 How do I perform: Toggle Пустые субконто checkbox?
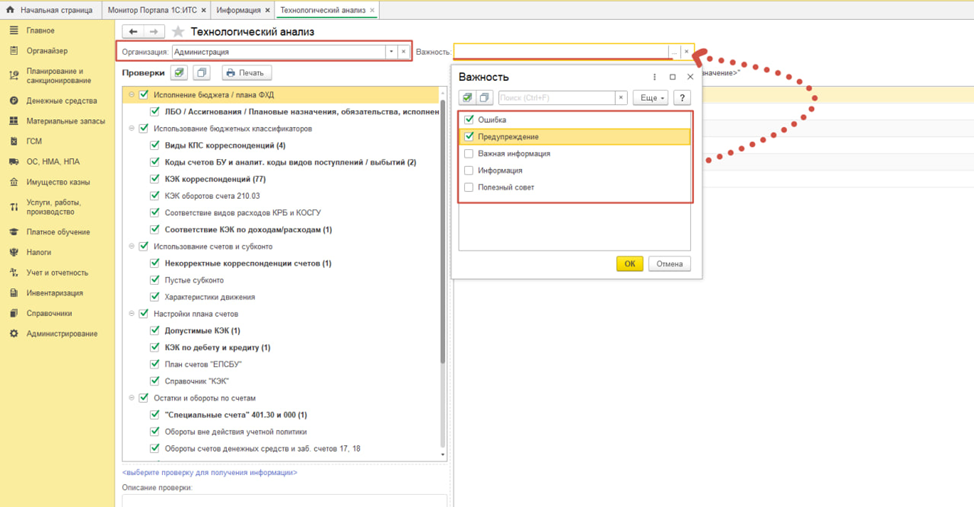coord(155,280)
